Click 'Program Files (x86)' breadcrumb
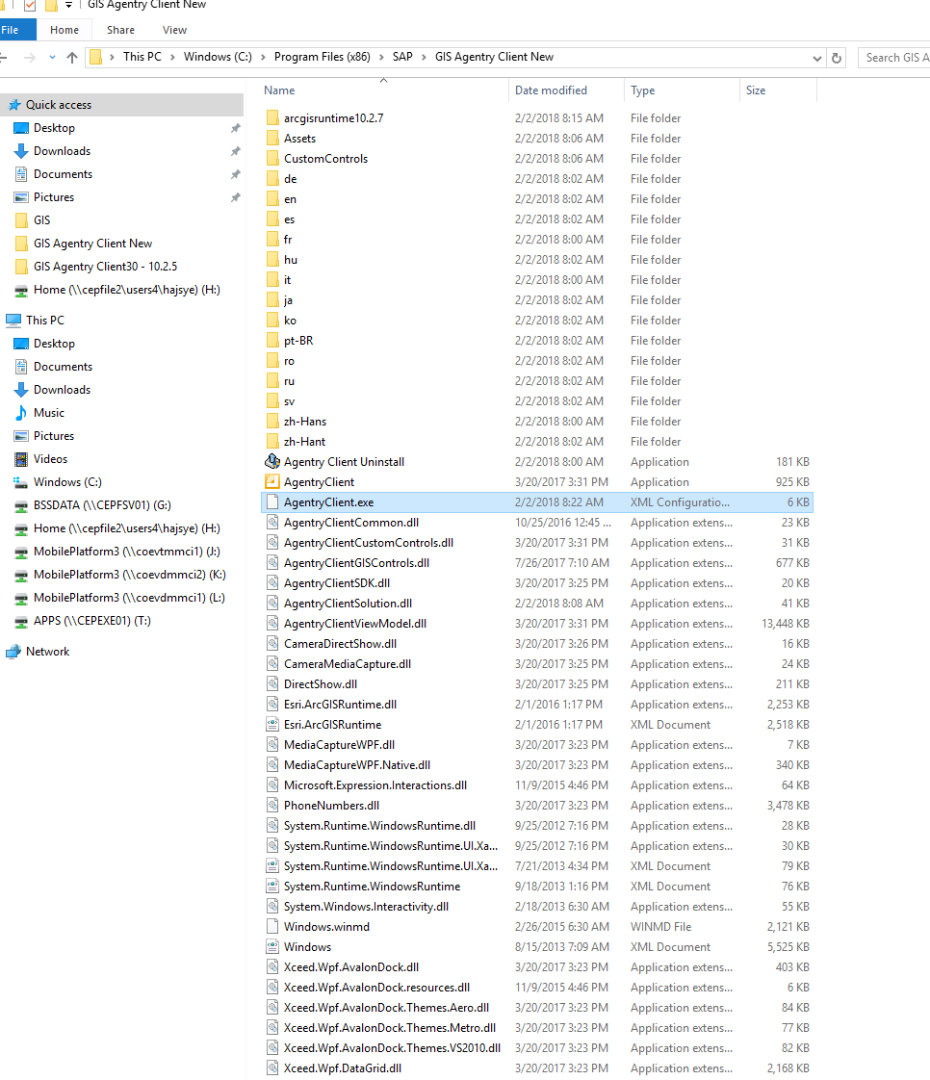930x1080 pixels. 322,57
